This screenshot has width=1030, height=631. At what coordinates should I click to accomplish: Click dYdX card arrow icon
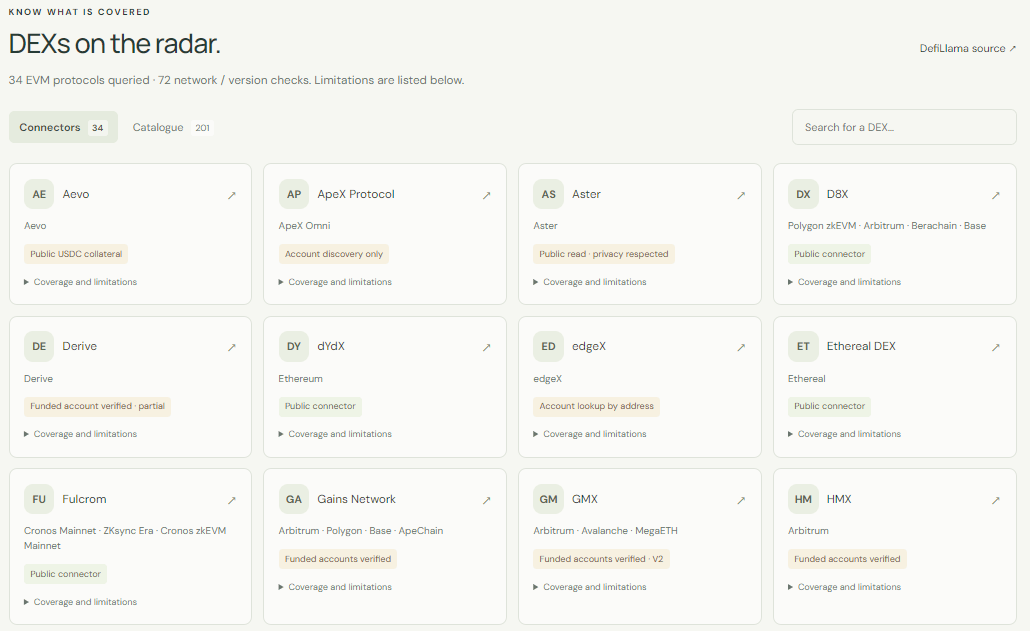pyautogui.click(x=487, y=347)
